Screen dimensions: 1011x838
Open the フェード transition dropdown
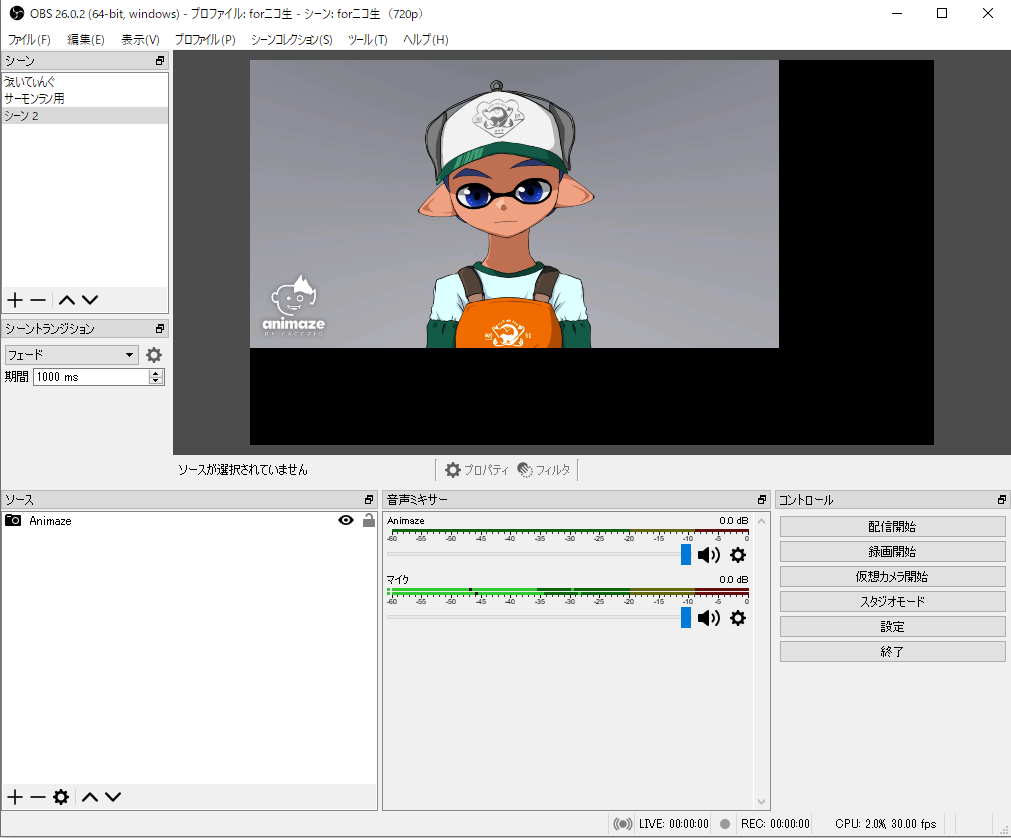click(71, 355)
